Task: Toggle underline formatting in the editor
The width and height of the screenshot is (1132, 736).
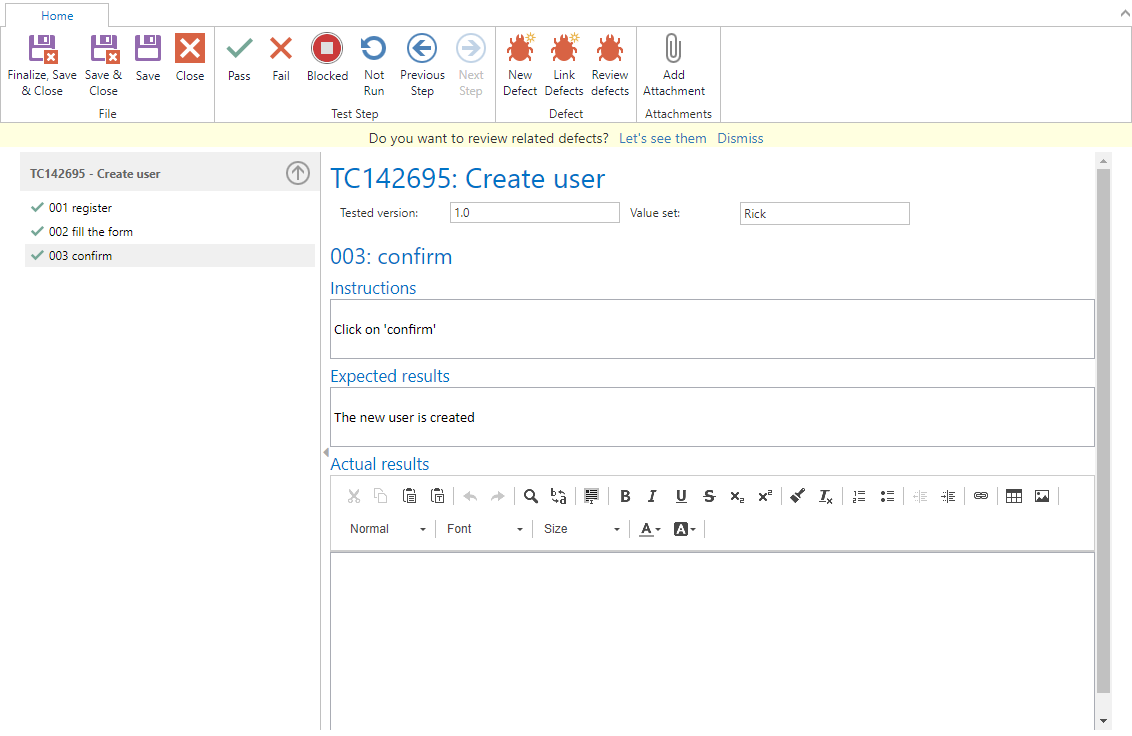Action: click(681, 496)
